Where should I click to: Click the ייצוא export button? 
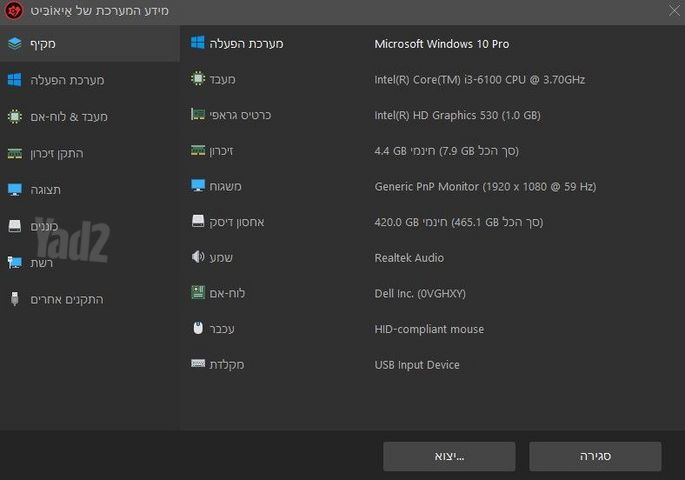click(x=449, y=456)
